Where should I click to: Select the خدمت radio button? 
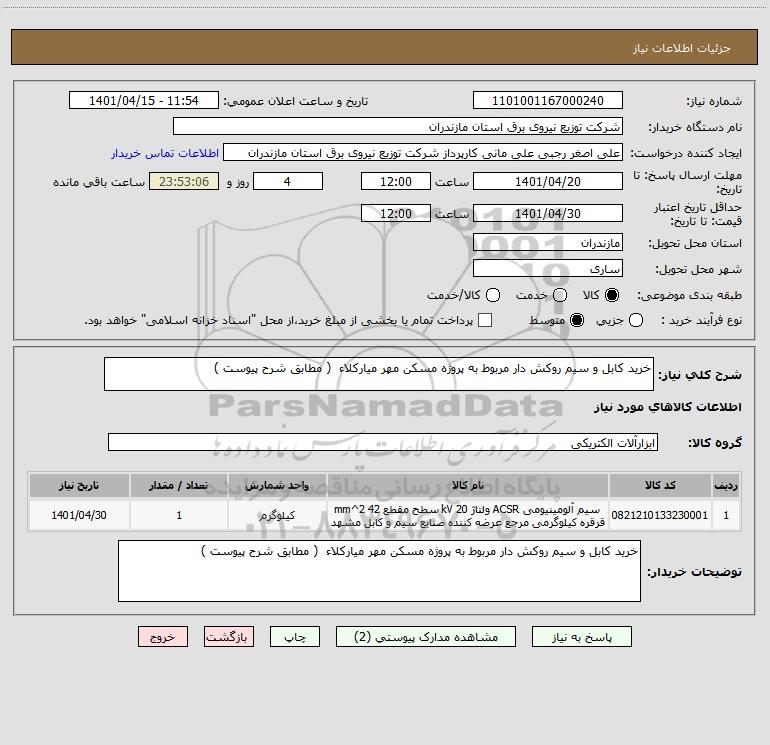tap(560, 295)
